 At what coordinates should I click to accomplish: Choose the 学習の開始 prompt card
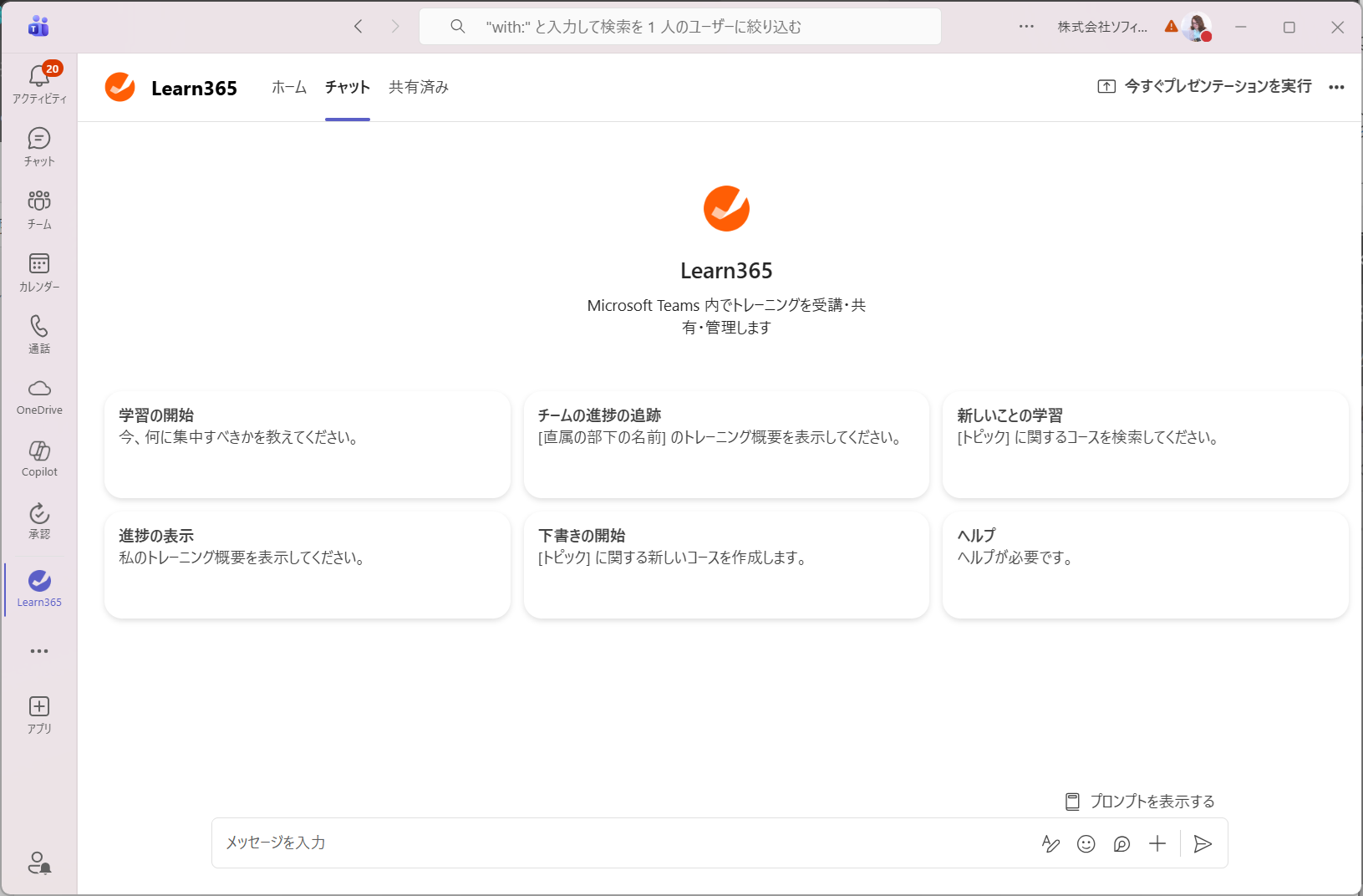click(308, 445)
